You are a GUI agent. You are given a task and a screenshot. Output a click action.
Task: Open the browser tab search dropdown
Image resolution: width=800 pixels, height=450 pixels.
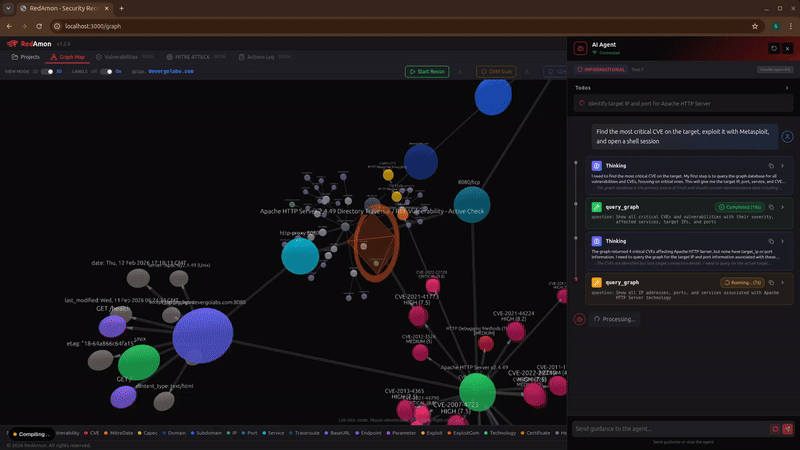tap(8, 8)
